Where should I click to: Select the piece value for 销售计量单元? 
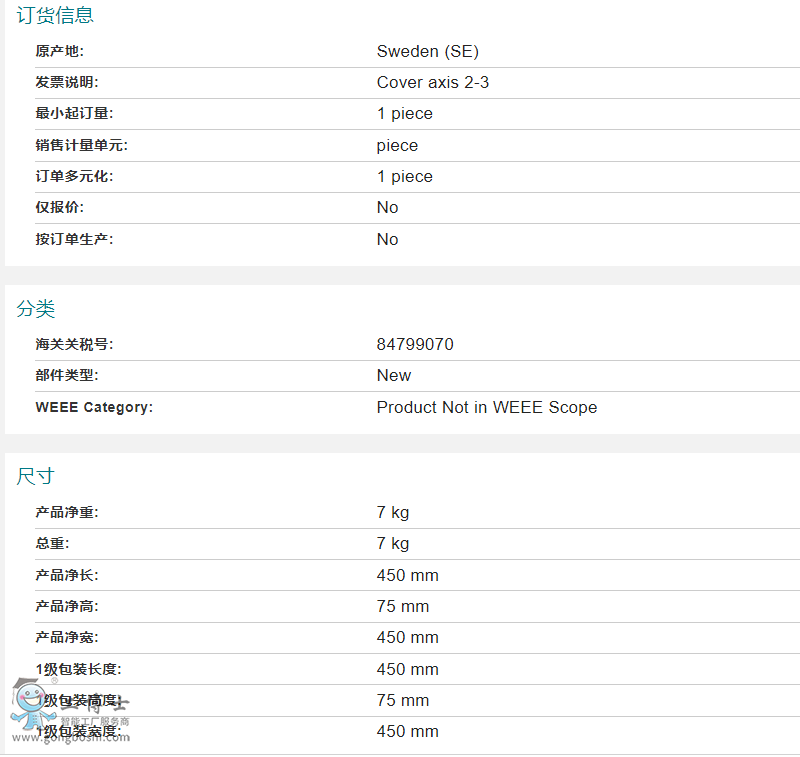pyautogui.click(x=397, y=145)
